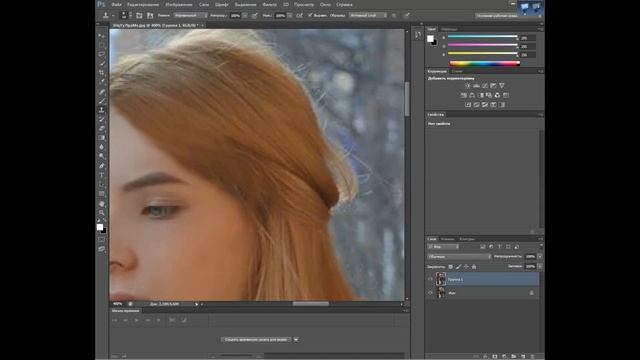Click the foreground color swatch in Color panel
Screen dimensions: 640x360
tap(430, 39)
